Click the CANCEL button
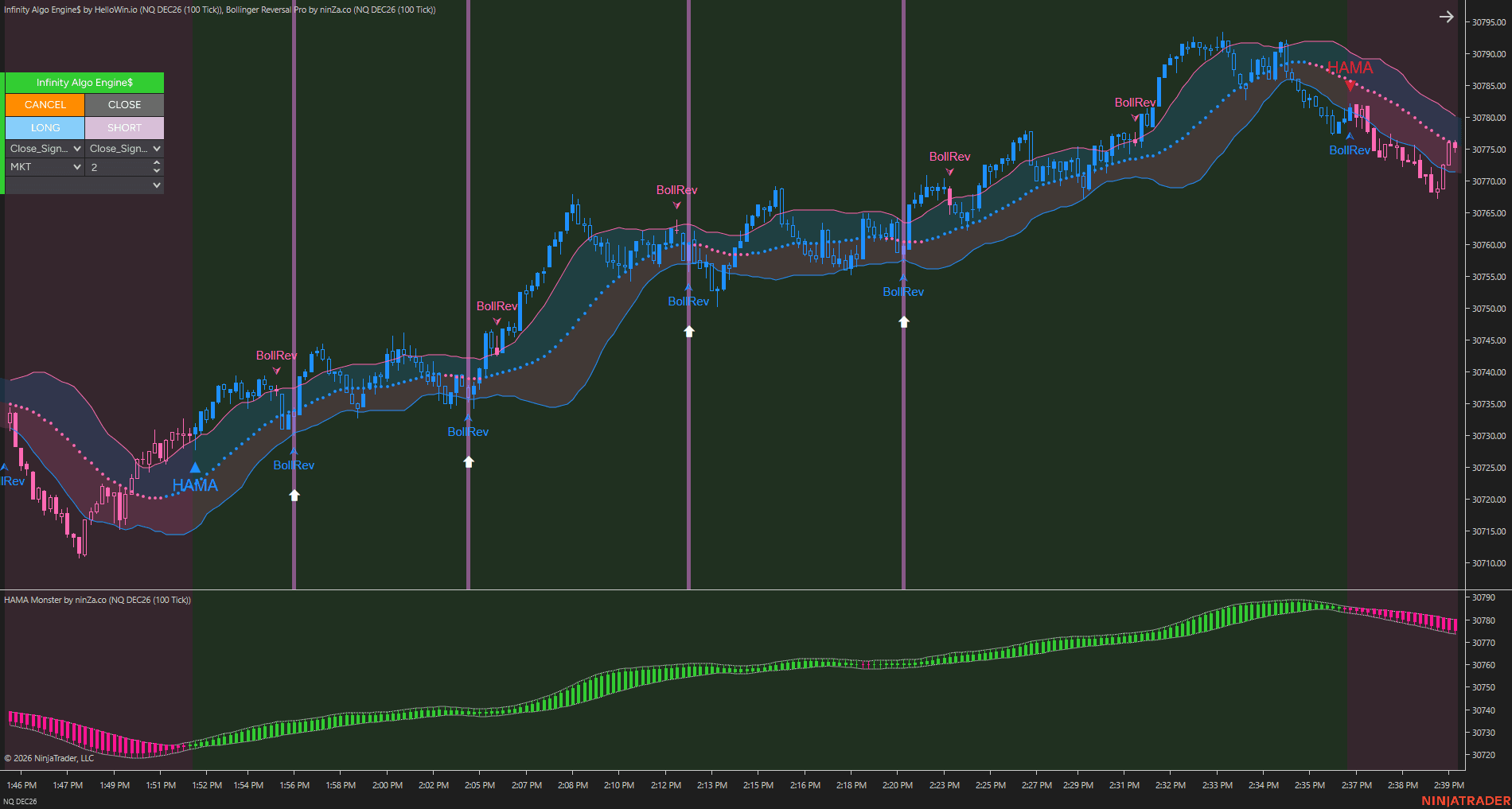The image size is (1512, 809). pos(45,105)
